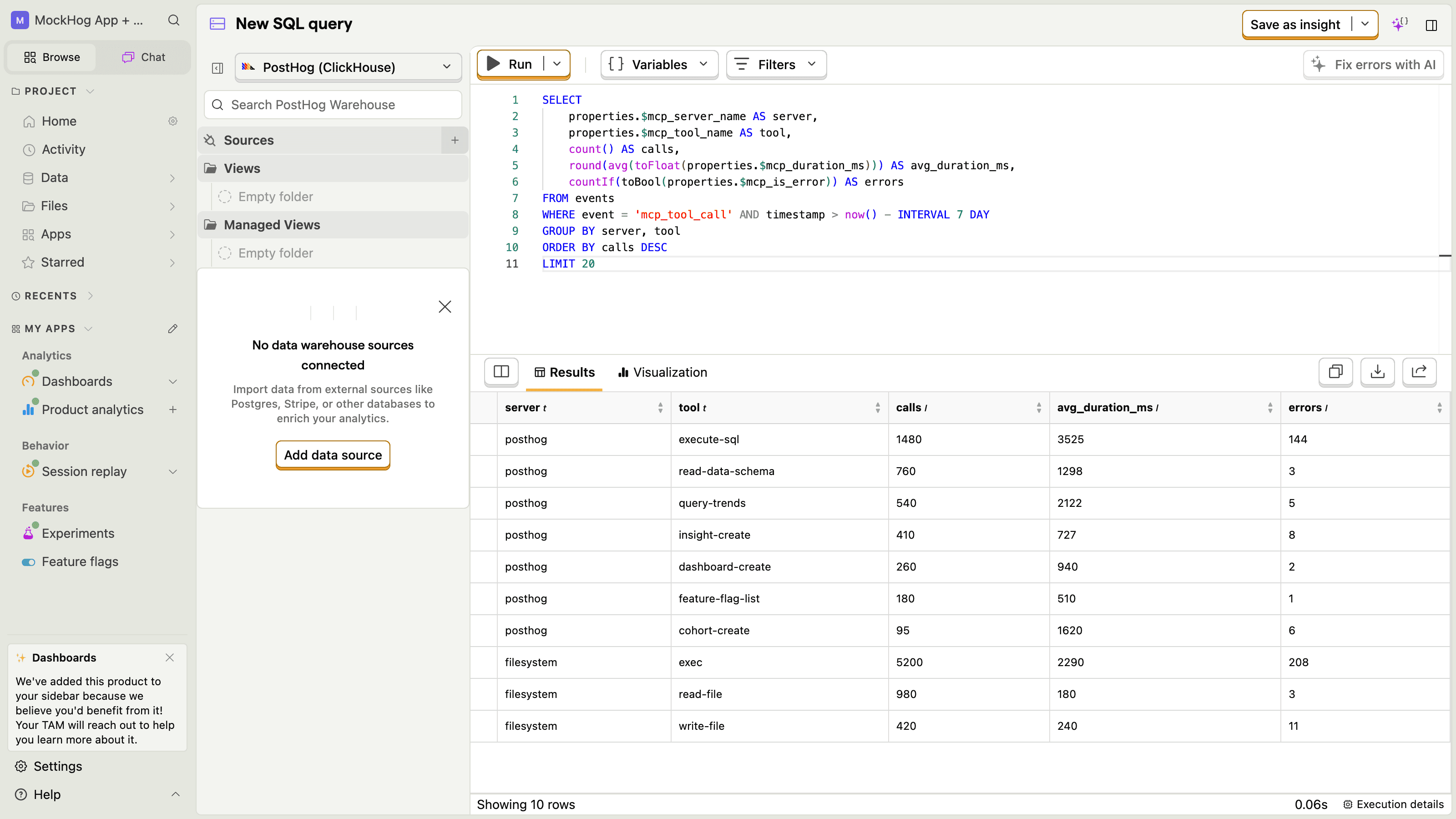Copy results to clipboard icon
The image size is (1456, 819).
click(x=1335, y=371)
